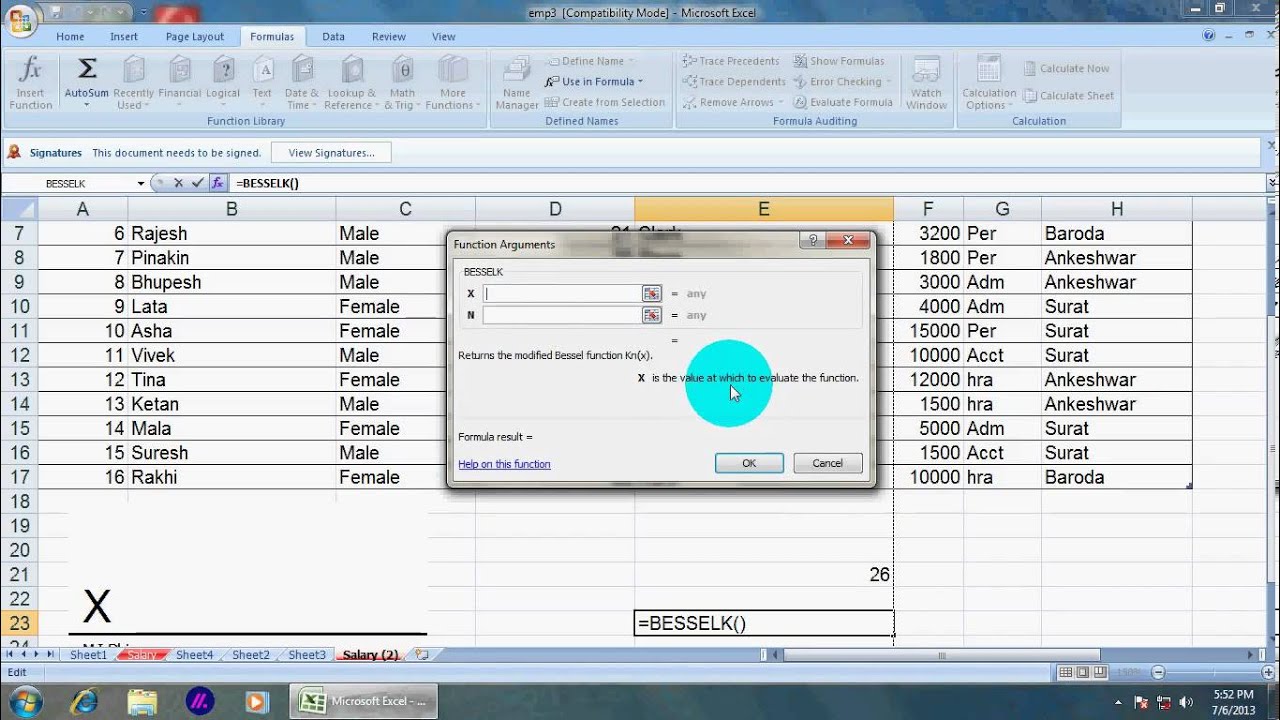This screenshot has width=1280, height=720.
Task: Click the formula bar text =BESSELK()
Action: [267, 183]
